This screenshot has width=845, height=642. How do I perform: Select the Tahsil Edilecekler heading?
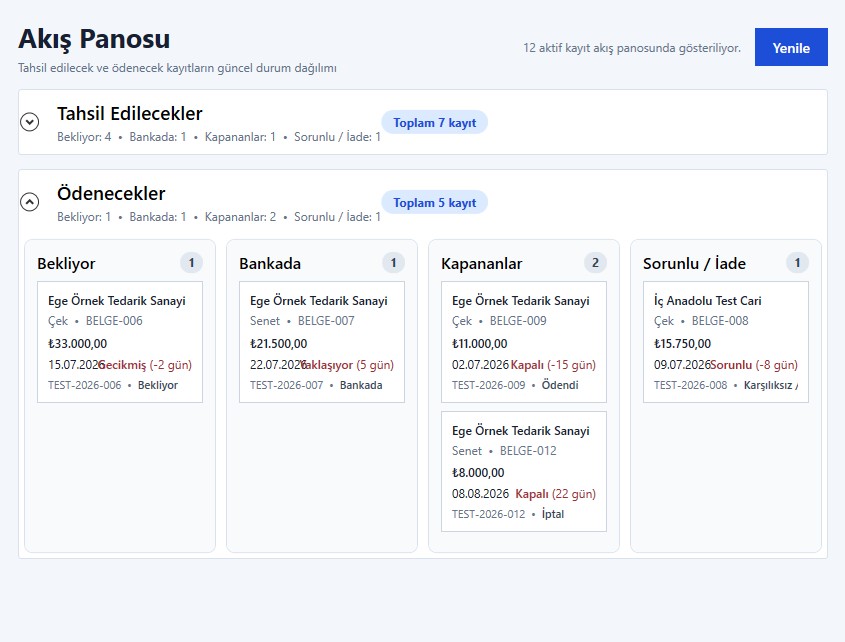(129, 114)
